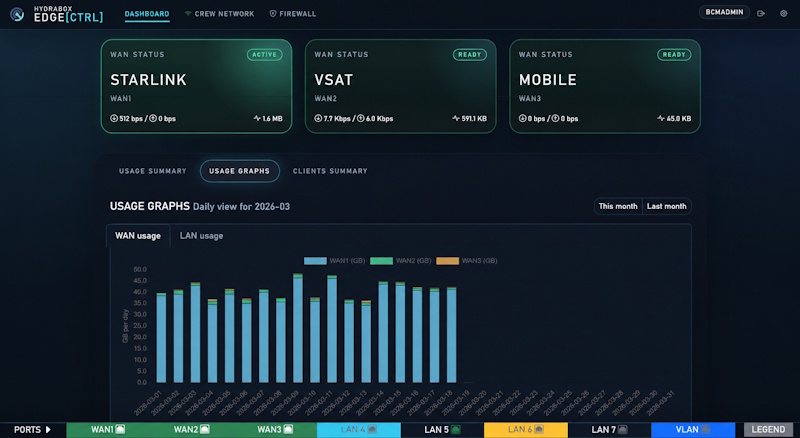
Task: Toggle WAN1 (GB) legend color swatch
Action: tap(315, 261)
